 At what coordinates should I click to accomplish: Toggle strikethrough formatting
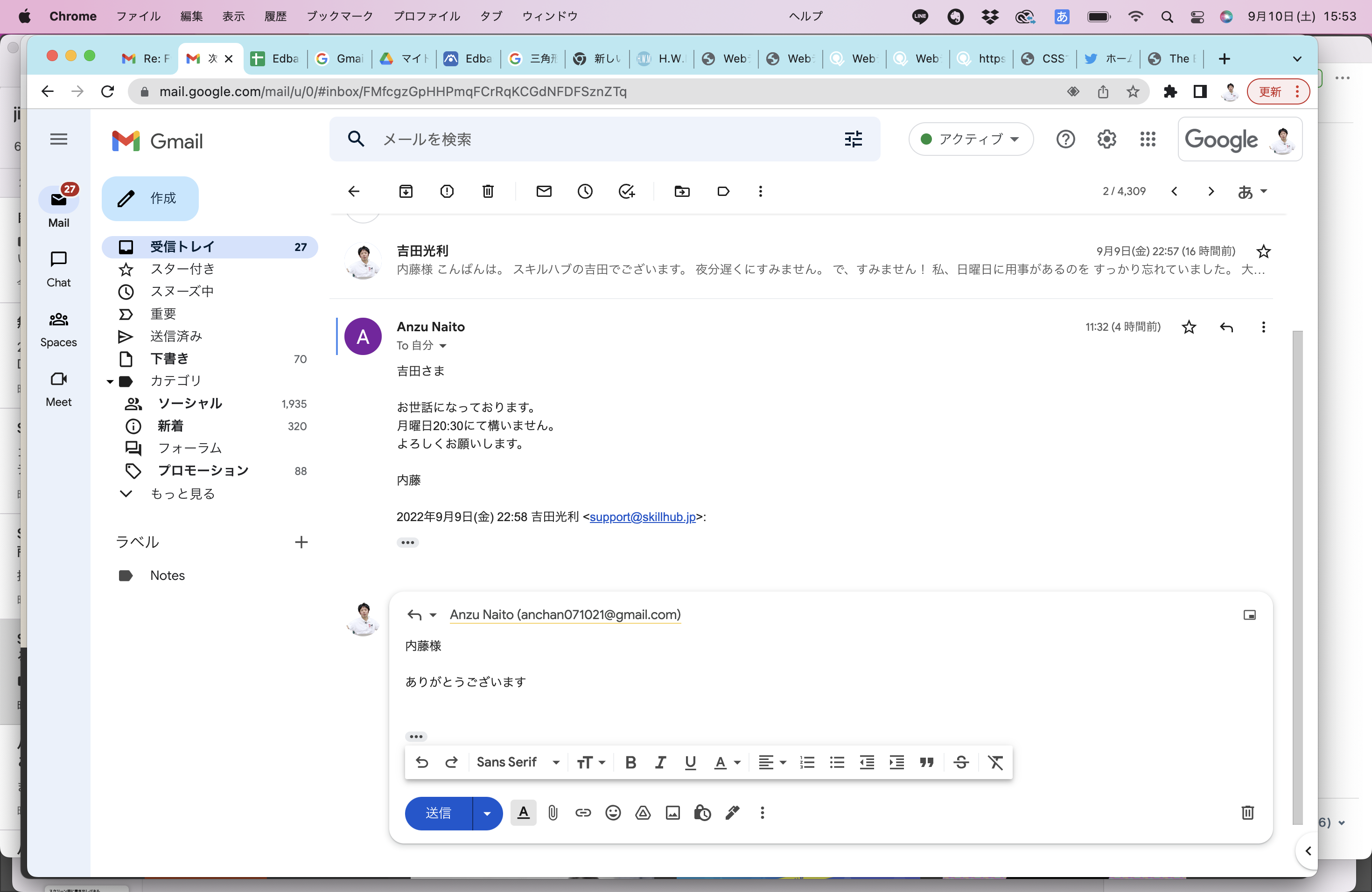(x=961, y=762)
